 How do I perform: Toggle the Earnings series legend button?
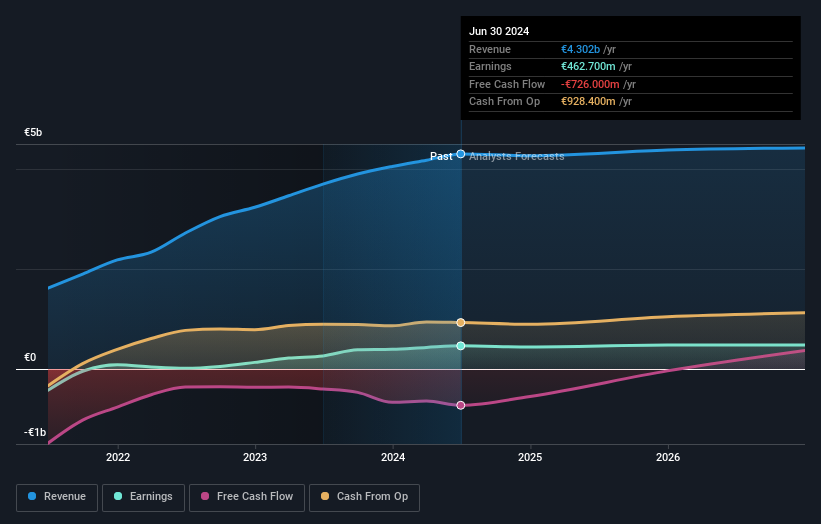(143, 497)
